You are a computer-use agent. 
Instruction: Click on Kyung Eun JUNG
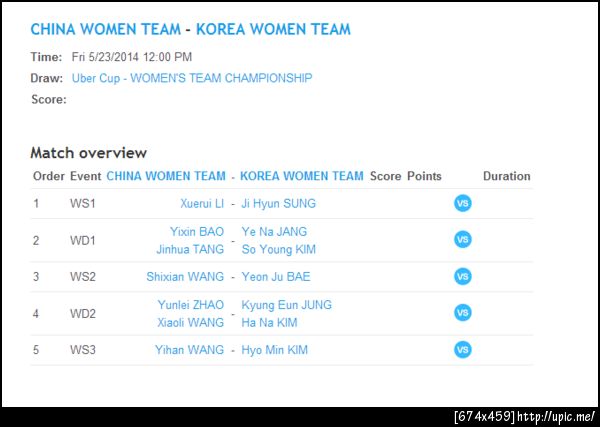287,305
